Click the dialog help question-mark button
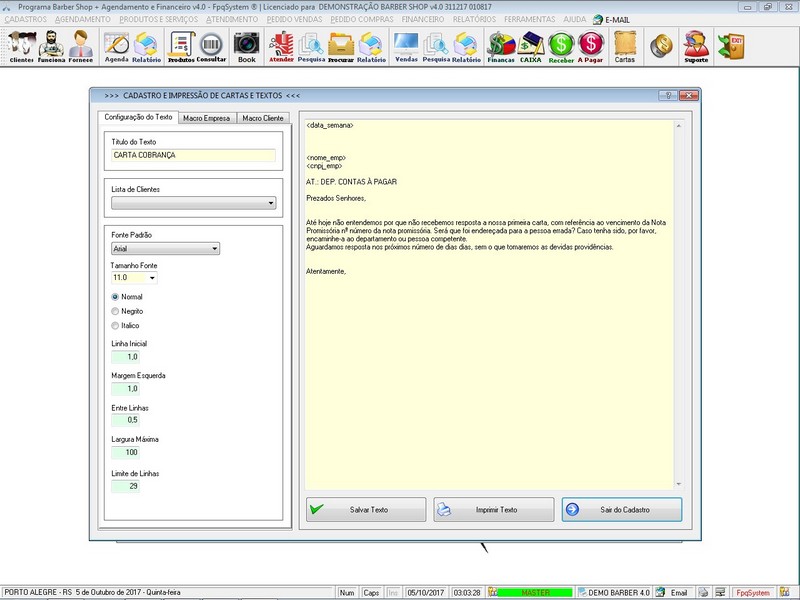This screenshot has height=600, width=800. [668, 95]
